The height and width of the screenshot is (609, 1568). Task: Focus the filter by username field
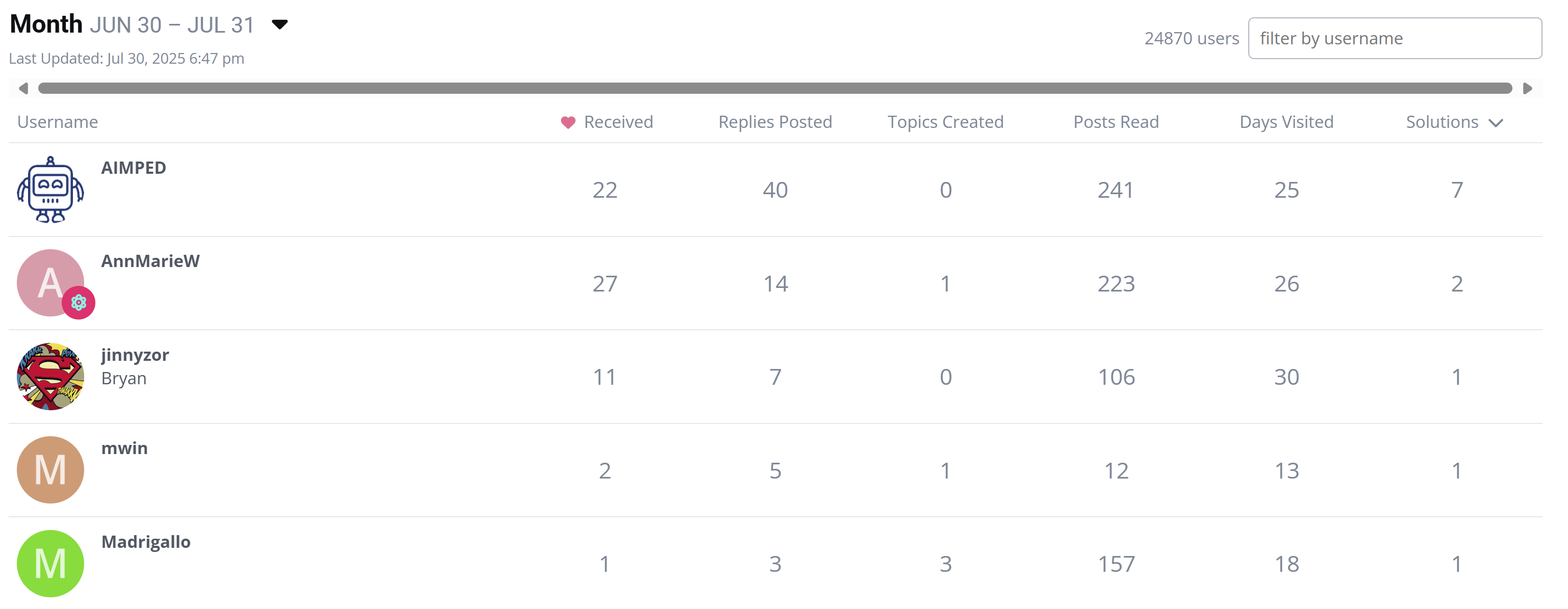click(x=1394, y=38)
